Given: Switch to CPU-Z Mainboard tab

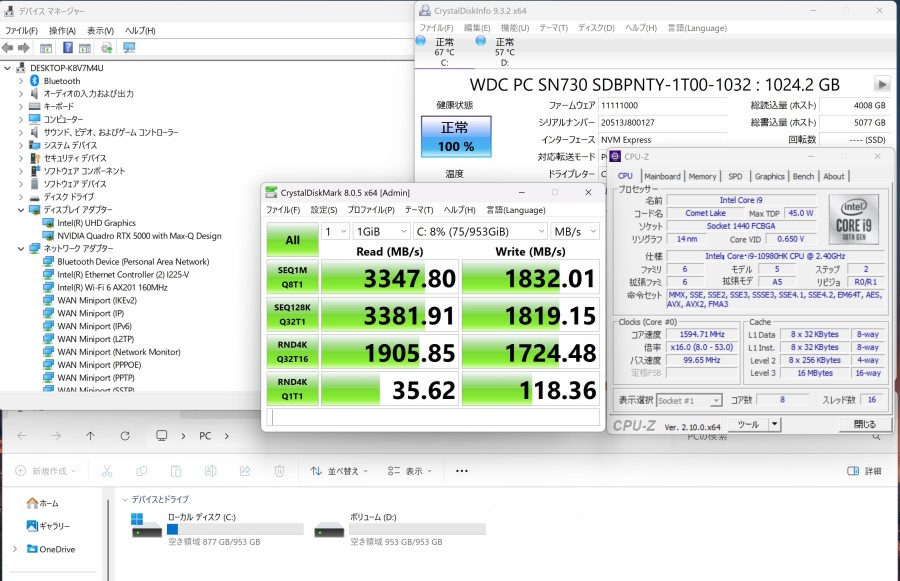Looking at the screenshot, I should coord(662,176).
